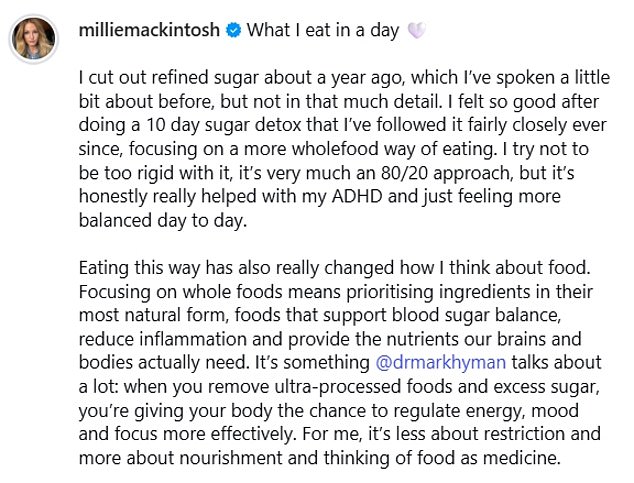Click the "What I eat in a day" title
The image size is (634, 483).
pyautogui.click(x=322, y=31)
